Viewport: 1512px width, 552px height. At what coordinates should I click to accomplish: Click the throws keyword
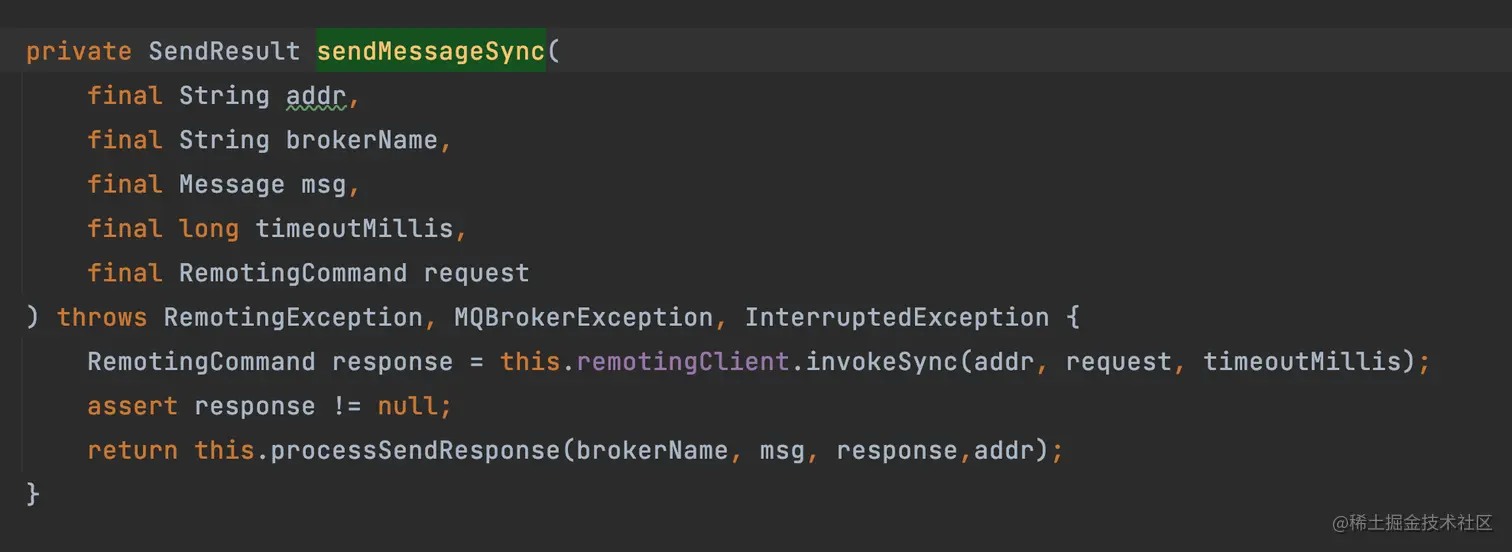(x=102, y=318)
